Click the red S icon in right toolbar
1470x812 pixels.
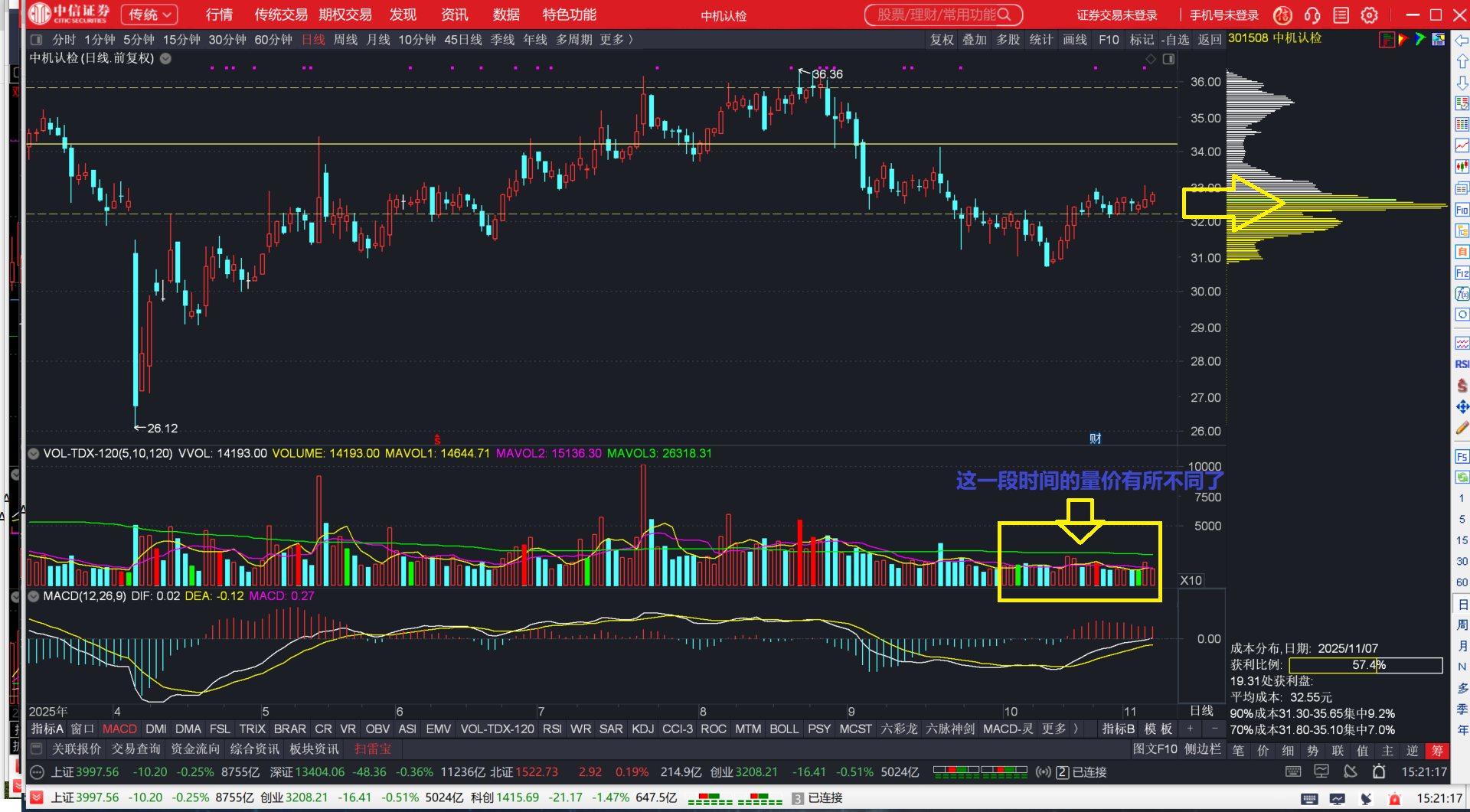(x=1462, y=385)
